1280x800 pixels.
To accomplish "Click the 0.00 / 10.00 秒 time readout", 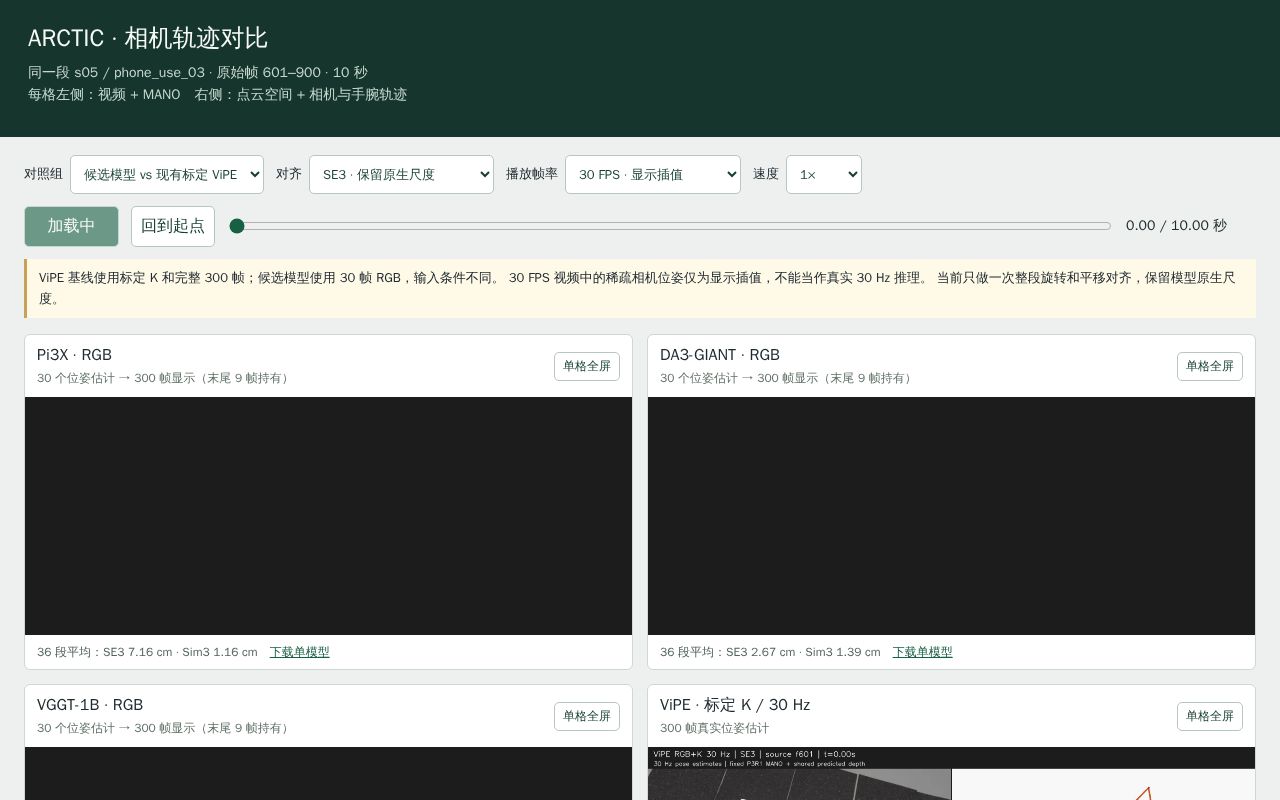I will pyautogui.click(x=1176, y=225).
